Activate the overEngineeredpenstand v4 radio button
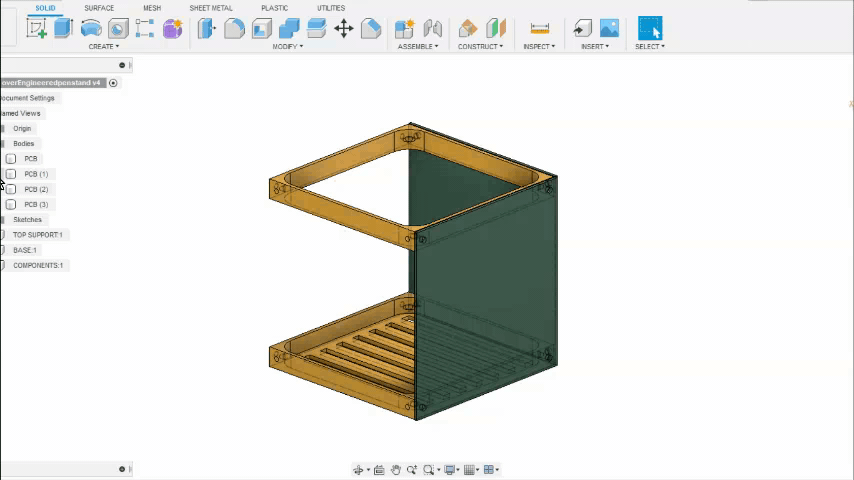 pyautogui.click(x=113, y=83)
